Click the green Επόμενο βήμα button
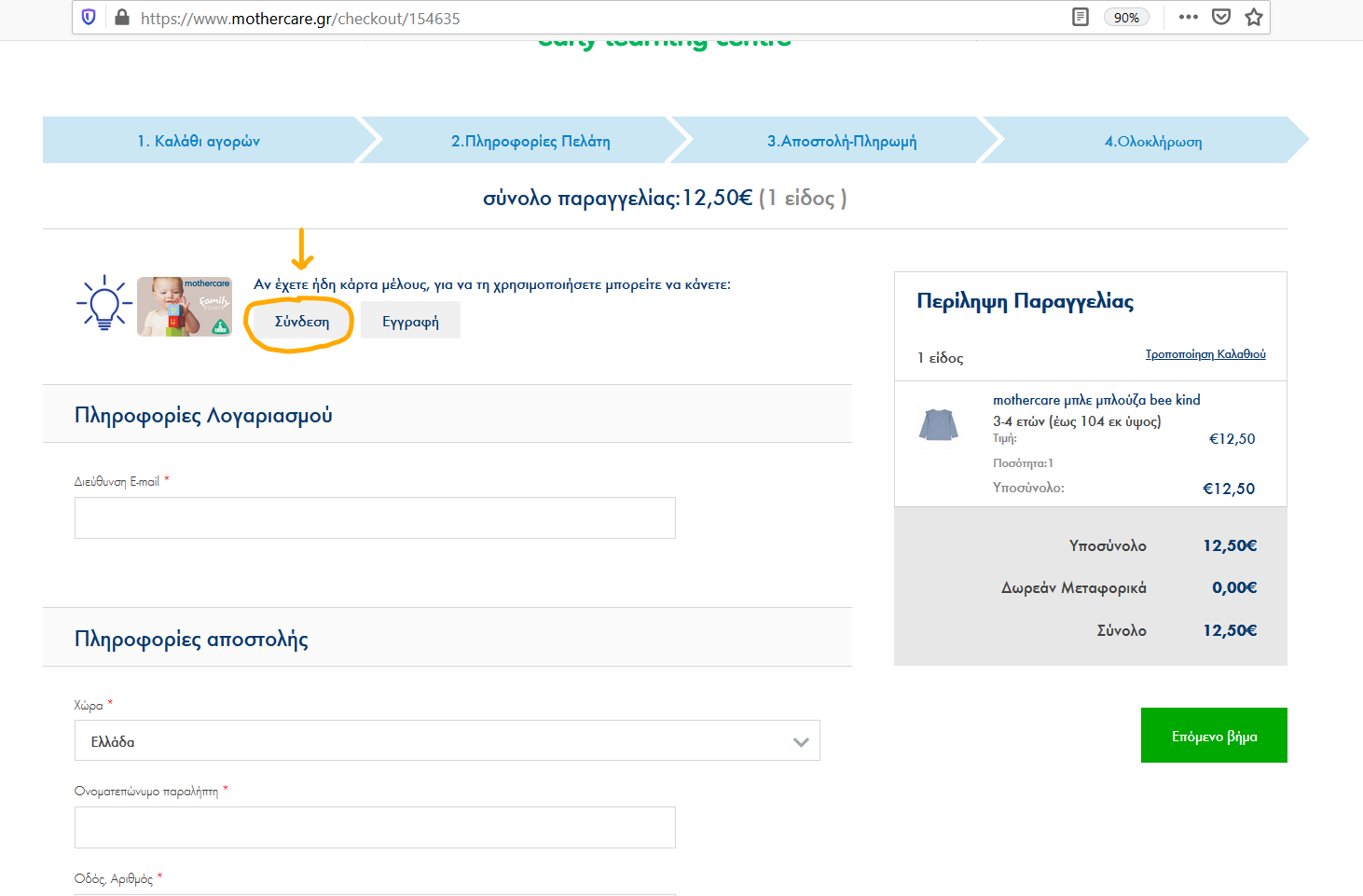 click(x=1214, y=736)
